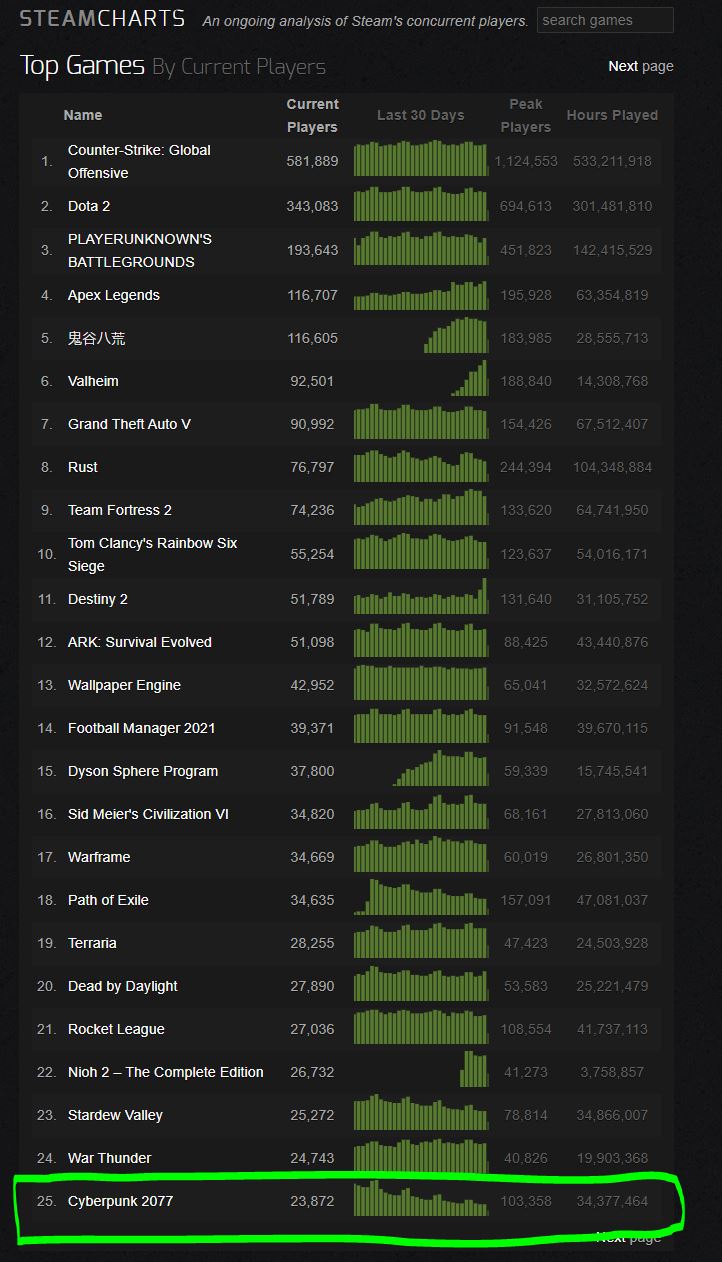Click Path of Exile's 30-day chart
This screenshot has height=1262, width=722.
point(421,898)
